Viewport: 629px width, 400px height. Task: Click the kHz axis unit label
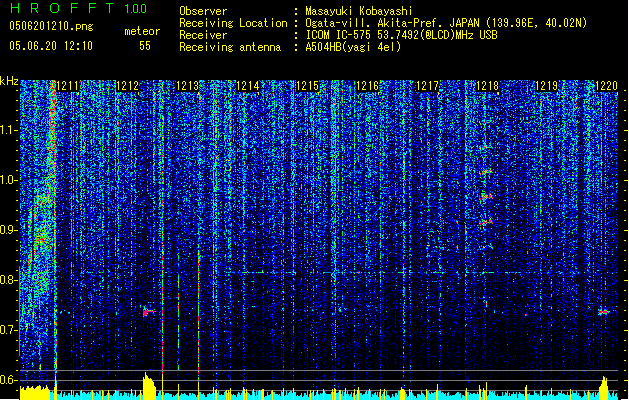pyautogui.click(x=9, y=81)
